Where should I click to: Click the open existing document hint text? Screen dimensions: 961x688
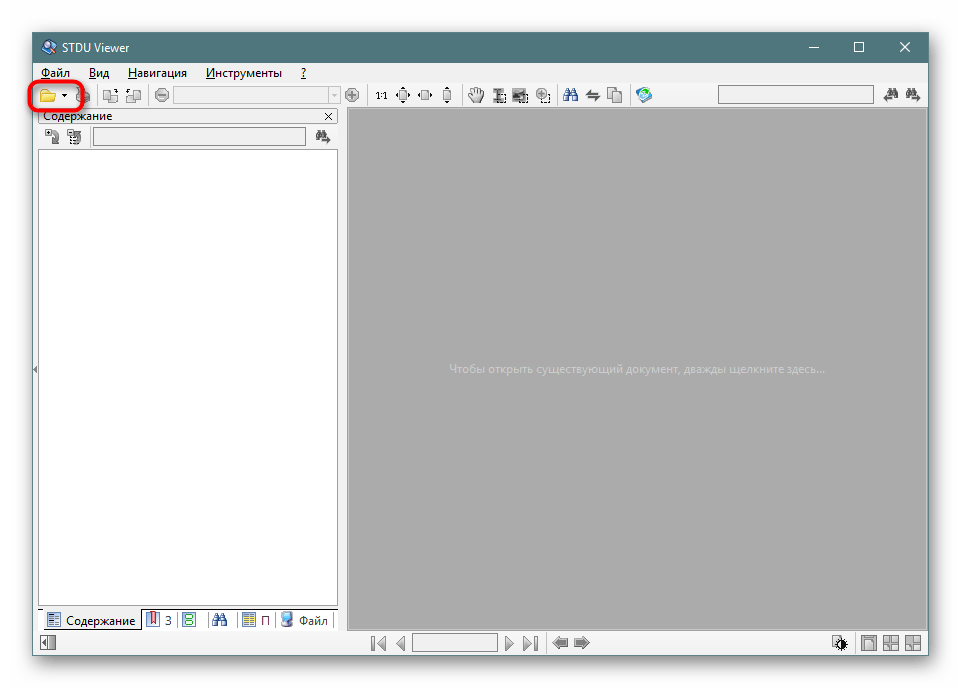637,369
